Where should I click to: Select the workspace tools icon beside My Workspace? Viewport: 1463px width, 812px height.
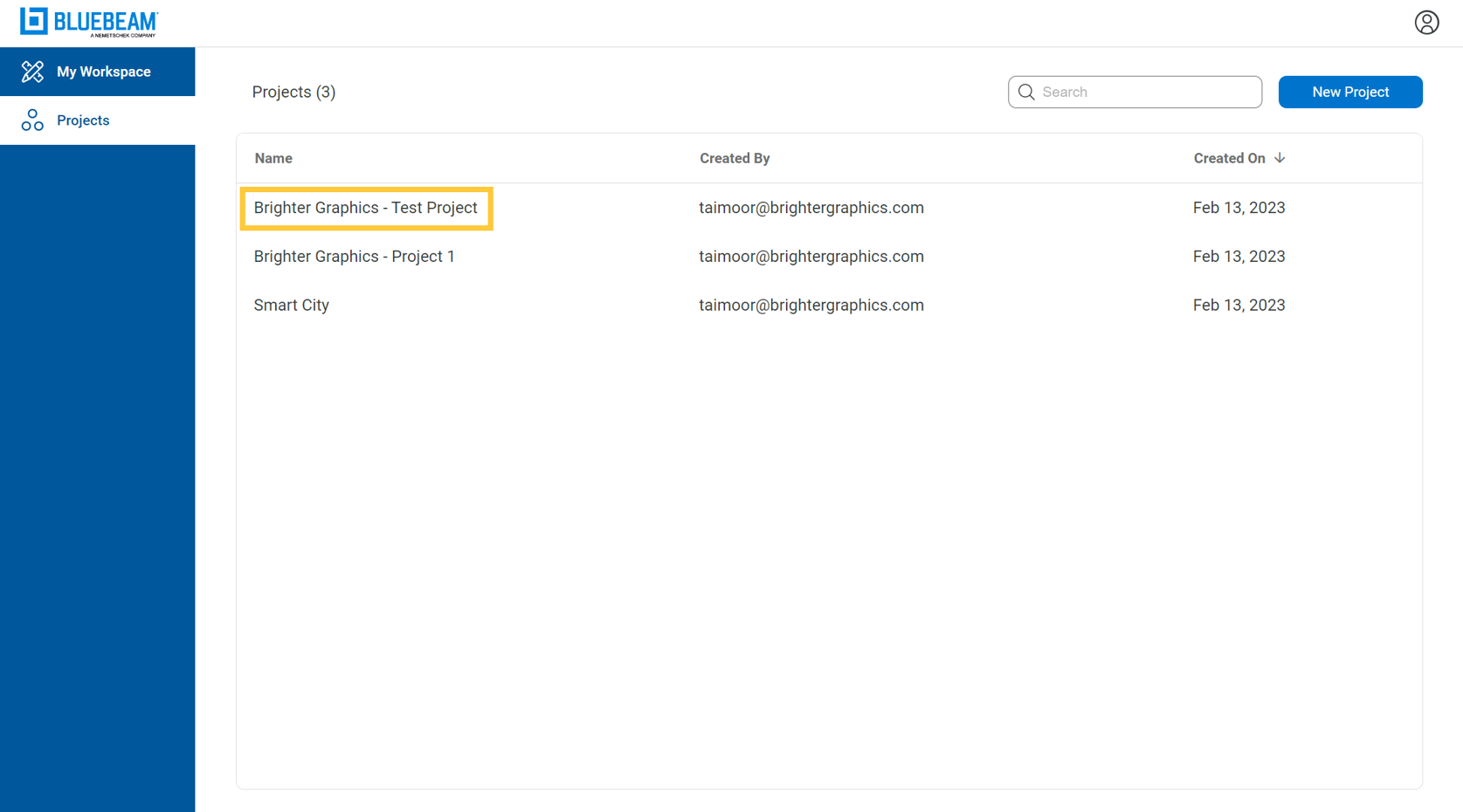[32, 71]
